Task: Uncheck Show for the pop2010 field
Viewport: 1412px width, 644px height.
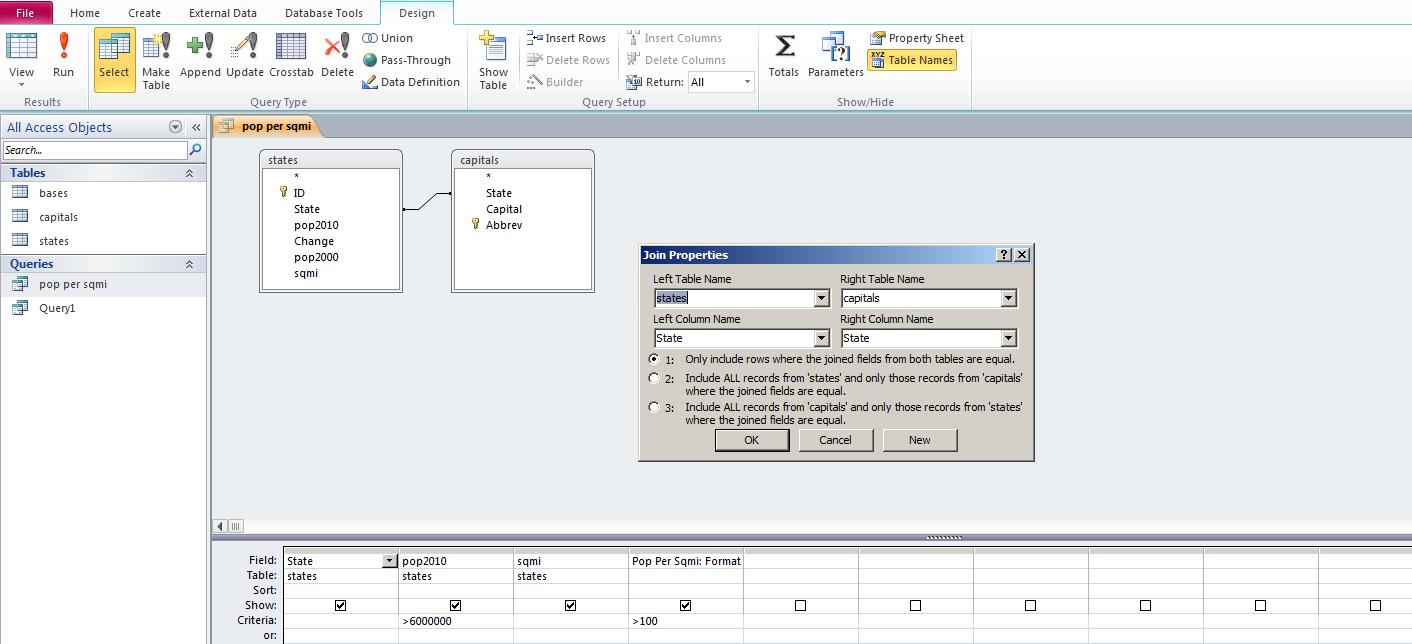Action: 456,605
